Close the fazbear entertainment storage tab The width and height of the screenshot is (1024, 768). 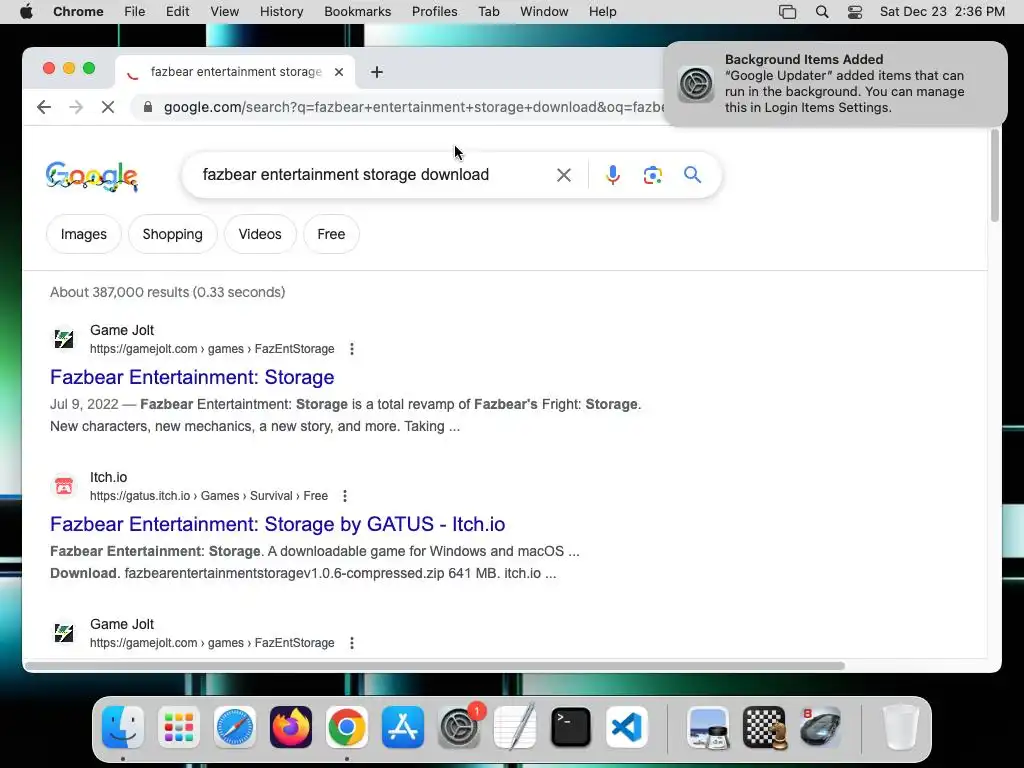(339, 72)
